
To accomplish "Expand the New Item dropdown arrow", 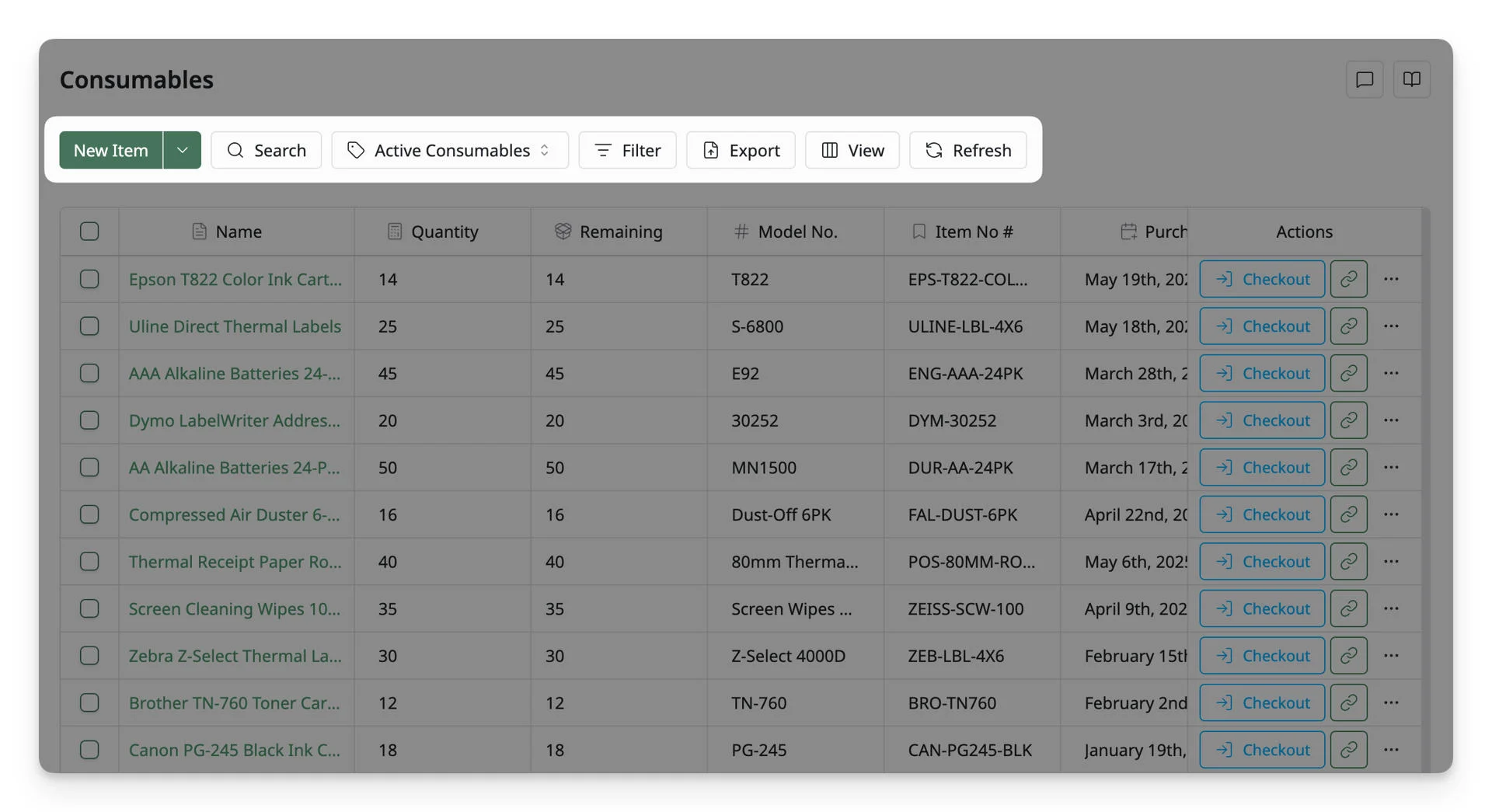I will 182,150.
